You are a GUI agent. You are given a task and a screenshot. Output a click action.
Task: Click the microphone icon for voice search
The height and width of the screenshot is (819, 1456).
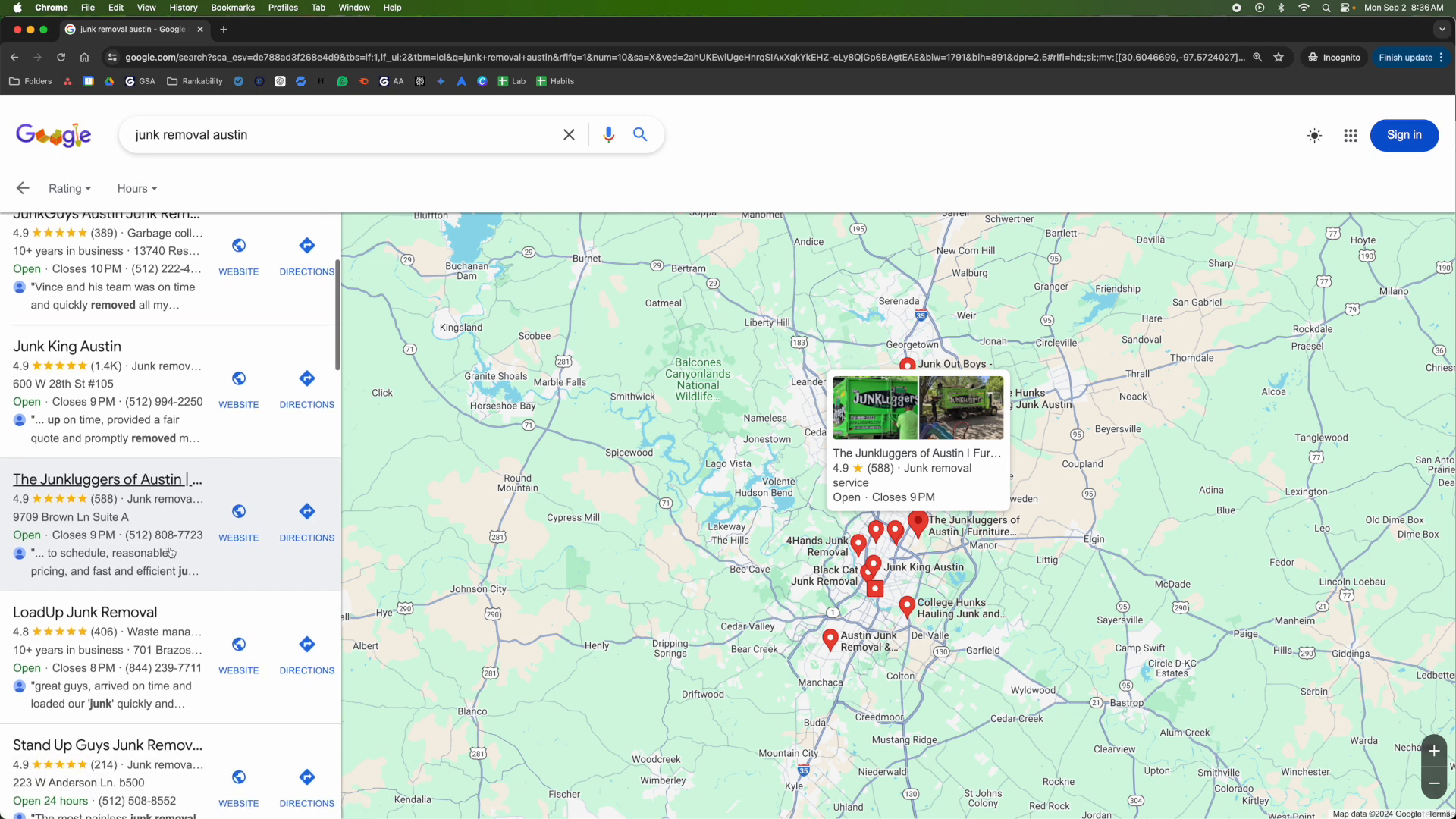click(609, 134)
